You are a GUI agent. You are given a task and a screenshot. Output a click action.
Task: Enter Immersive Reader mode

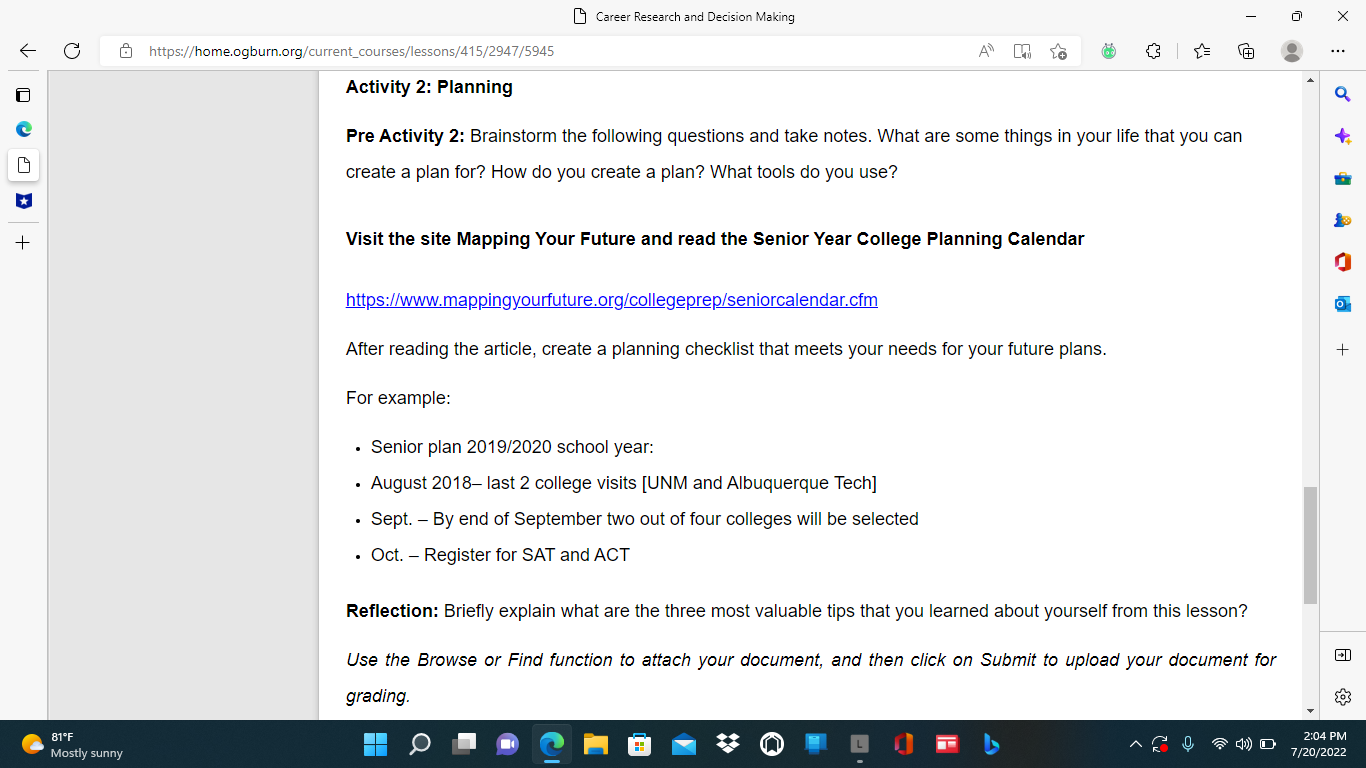click(x=1021, y=51)
